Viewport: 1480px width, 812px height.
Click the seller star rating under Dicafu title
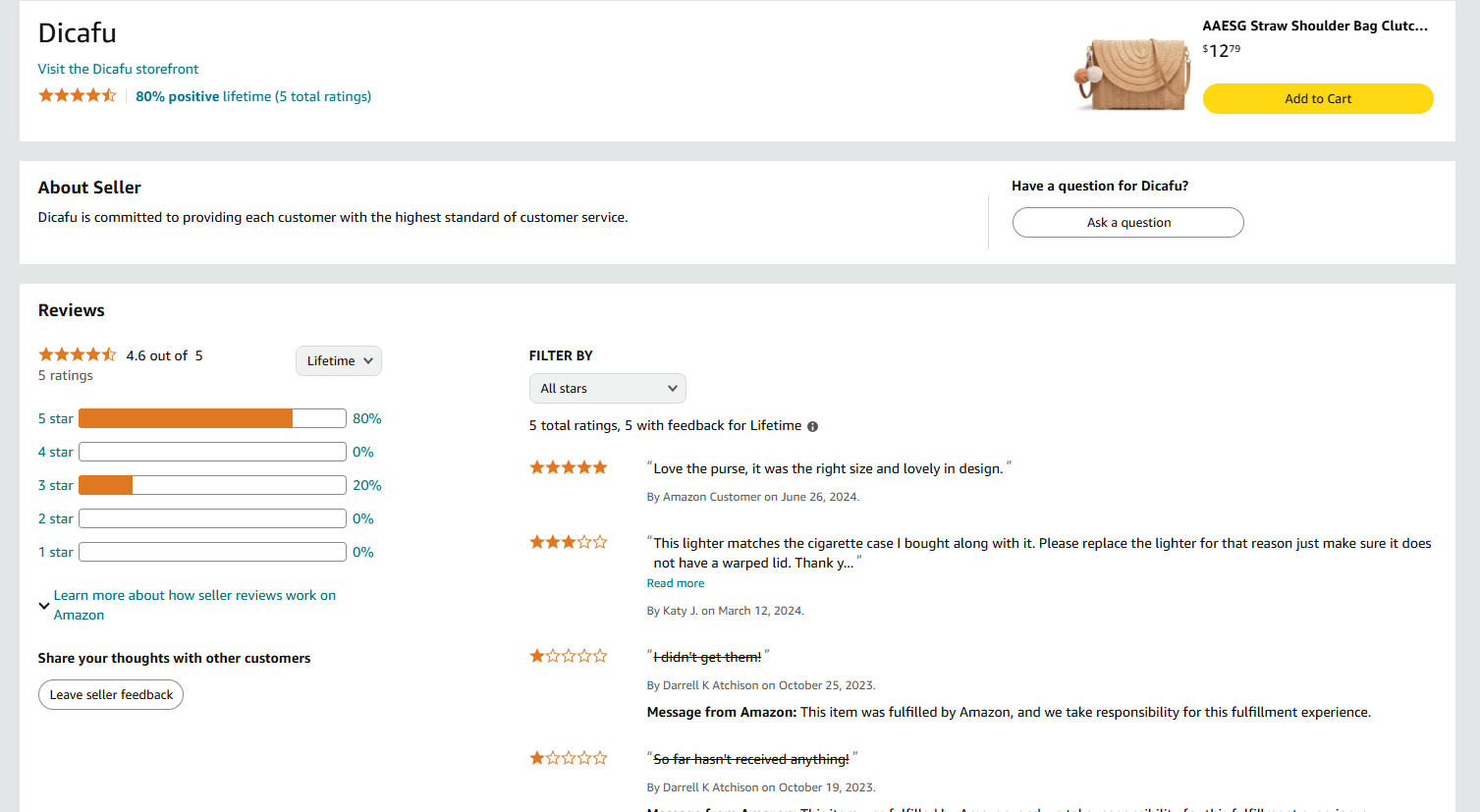tap(78, 95)
